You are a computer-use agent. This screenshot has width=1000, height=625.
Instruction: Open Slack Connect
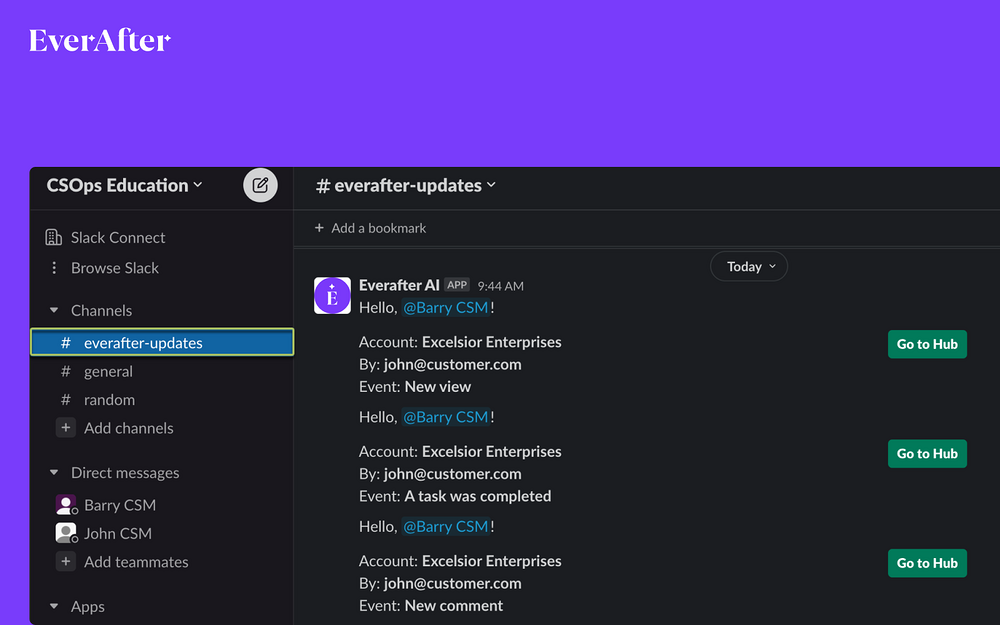click(x=118, y=237)
